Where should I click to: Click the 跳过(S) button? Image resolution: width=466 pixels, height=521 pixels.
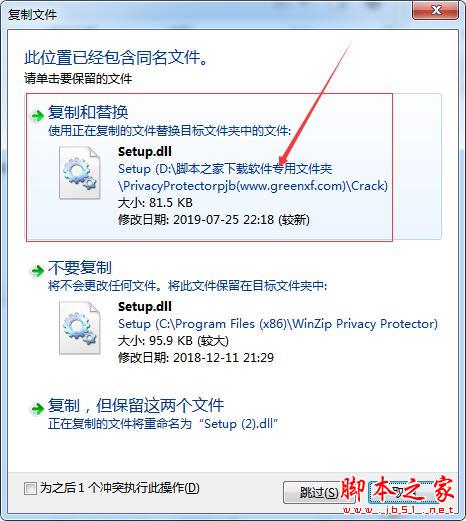click(316, 492)
